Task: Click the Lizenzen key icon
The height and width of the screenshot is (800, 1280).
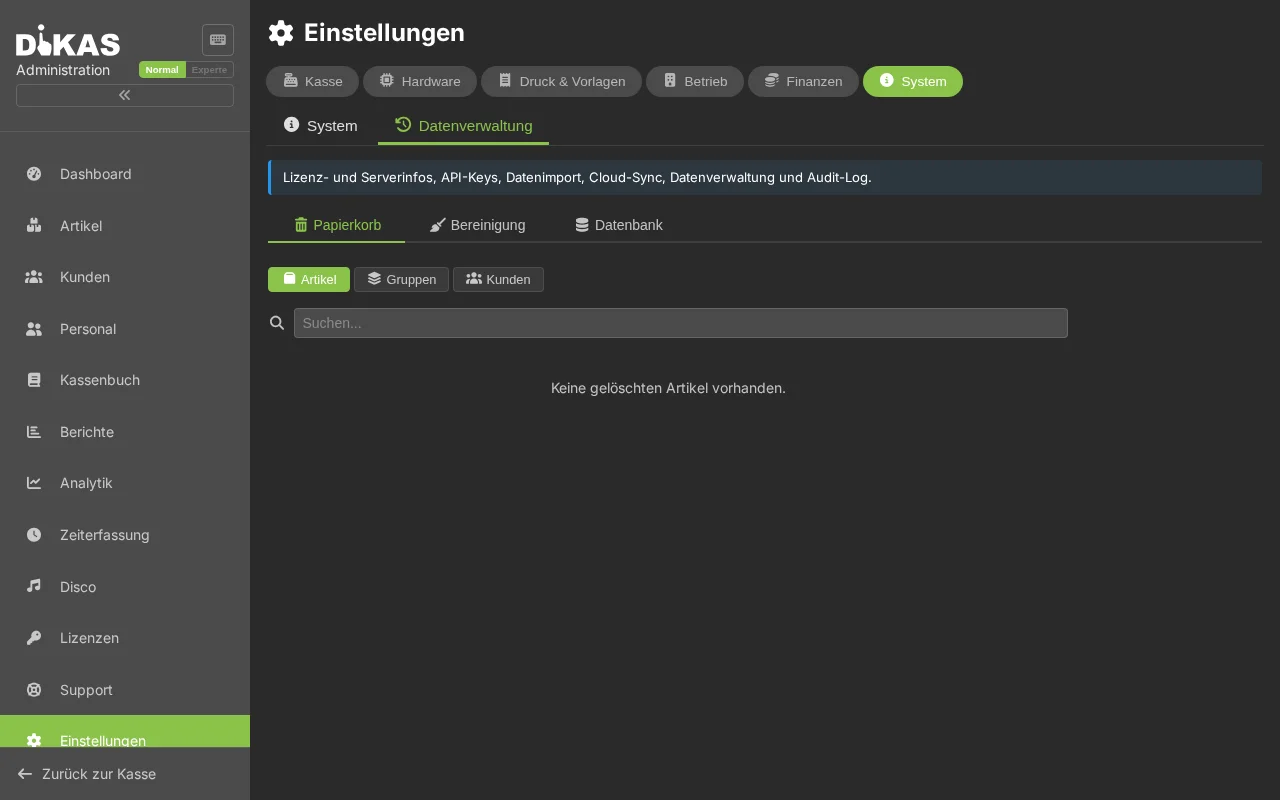Action: click(34, 638)
